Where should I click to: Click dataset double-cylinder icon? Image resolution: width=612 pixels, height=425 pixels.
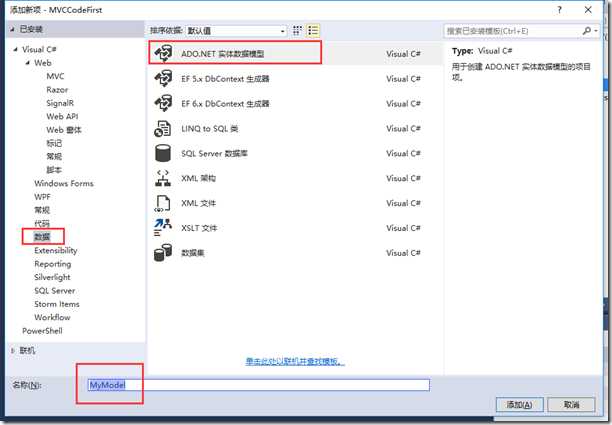[163, 253]
